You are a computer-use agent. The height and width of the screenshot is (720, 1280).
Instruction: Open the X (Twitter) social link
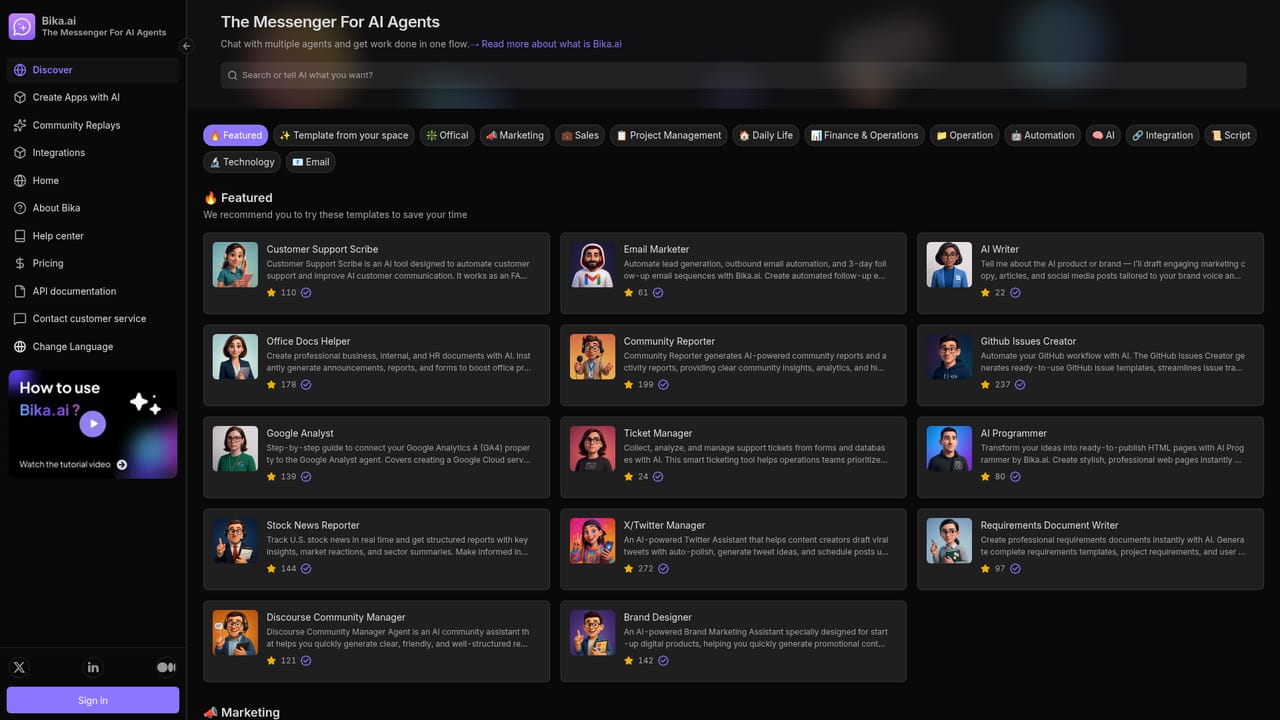pyautogui.click(x=19, y=667)
